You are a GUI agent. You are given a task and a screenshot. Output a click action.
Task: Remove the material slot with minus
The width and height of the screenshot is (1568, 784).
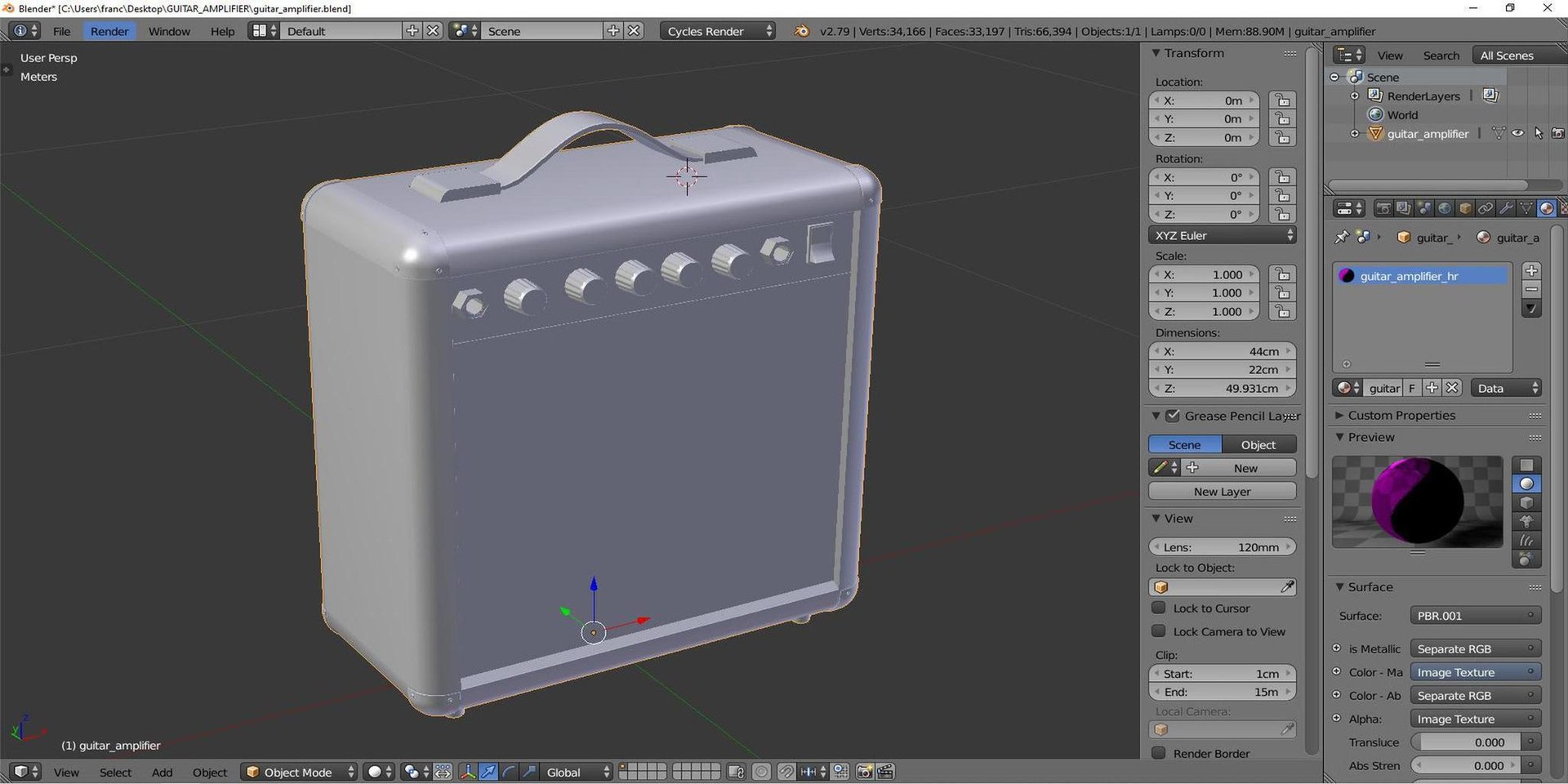pos(1531,290)
